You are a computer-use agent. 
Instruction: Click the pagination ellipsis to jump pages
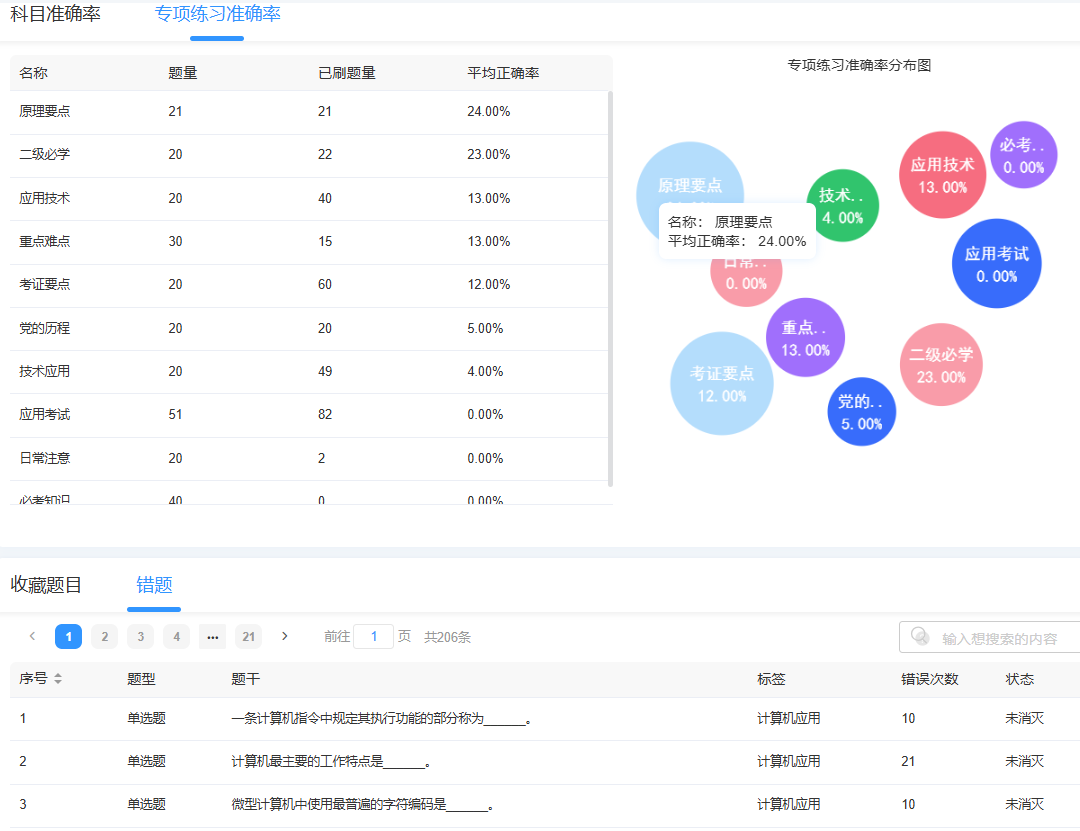(212, 636)
